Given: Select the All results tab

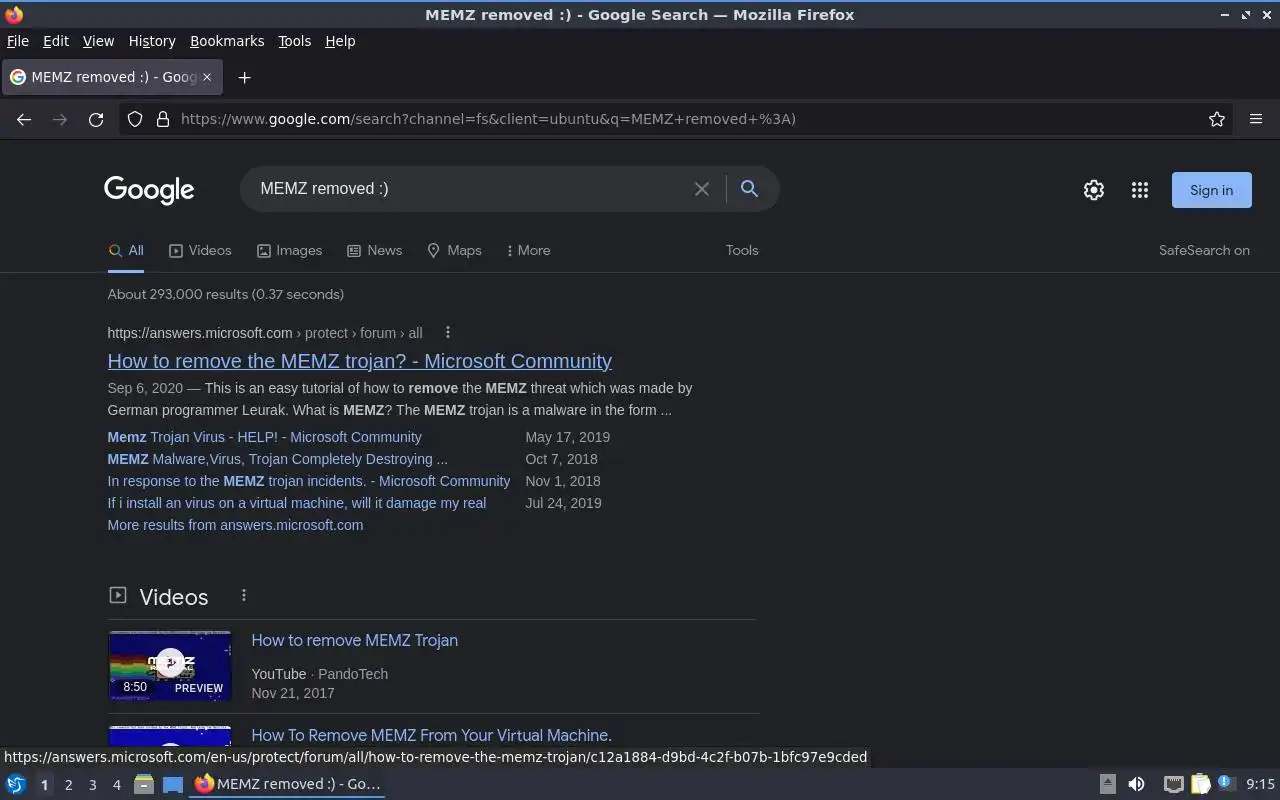Looking at the screenshot, I should tap(126, 250).
